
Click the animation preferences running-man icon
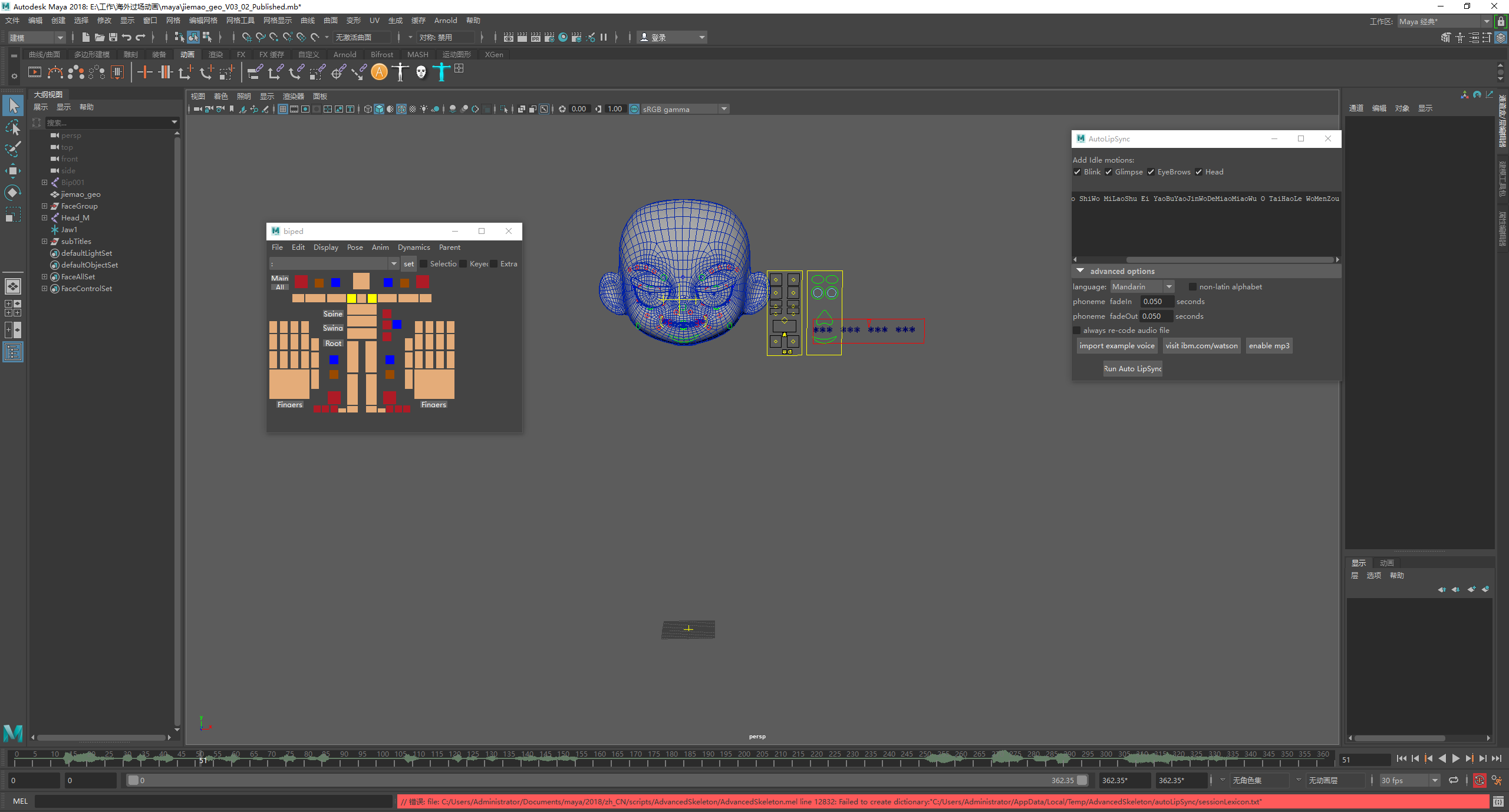(x=1497, y=780)
